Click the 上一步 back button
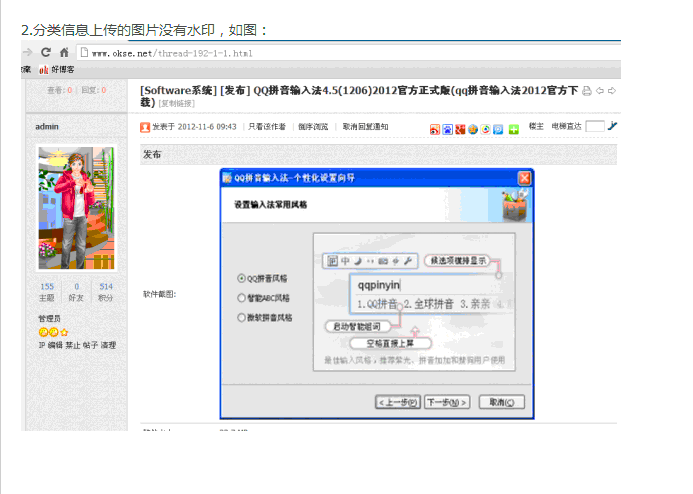Viewport: 693px width, 494px height. 398,403
